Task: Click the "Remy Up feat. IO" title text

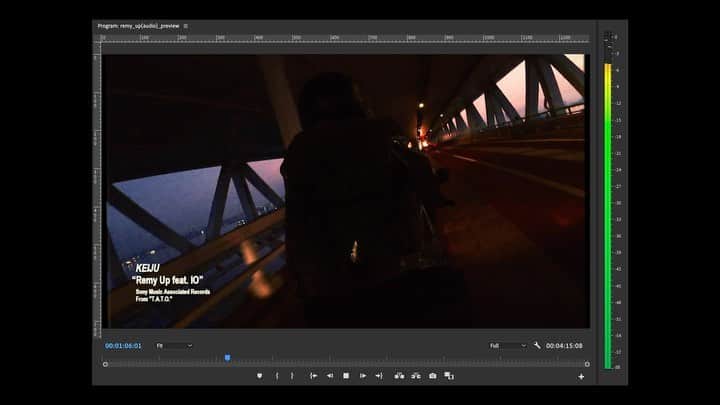Action: [167, 280]
